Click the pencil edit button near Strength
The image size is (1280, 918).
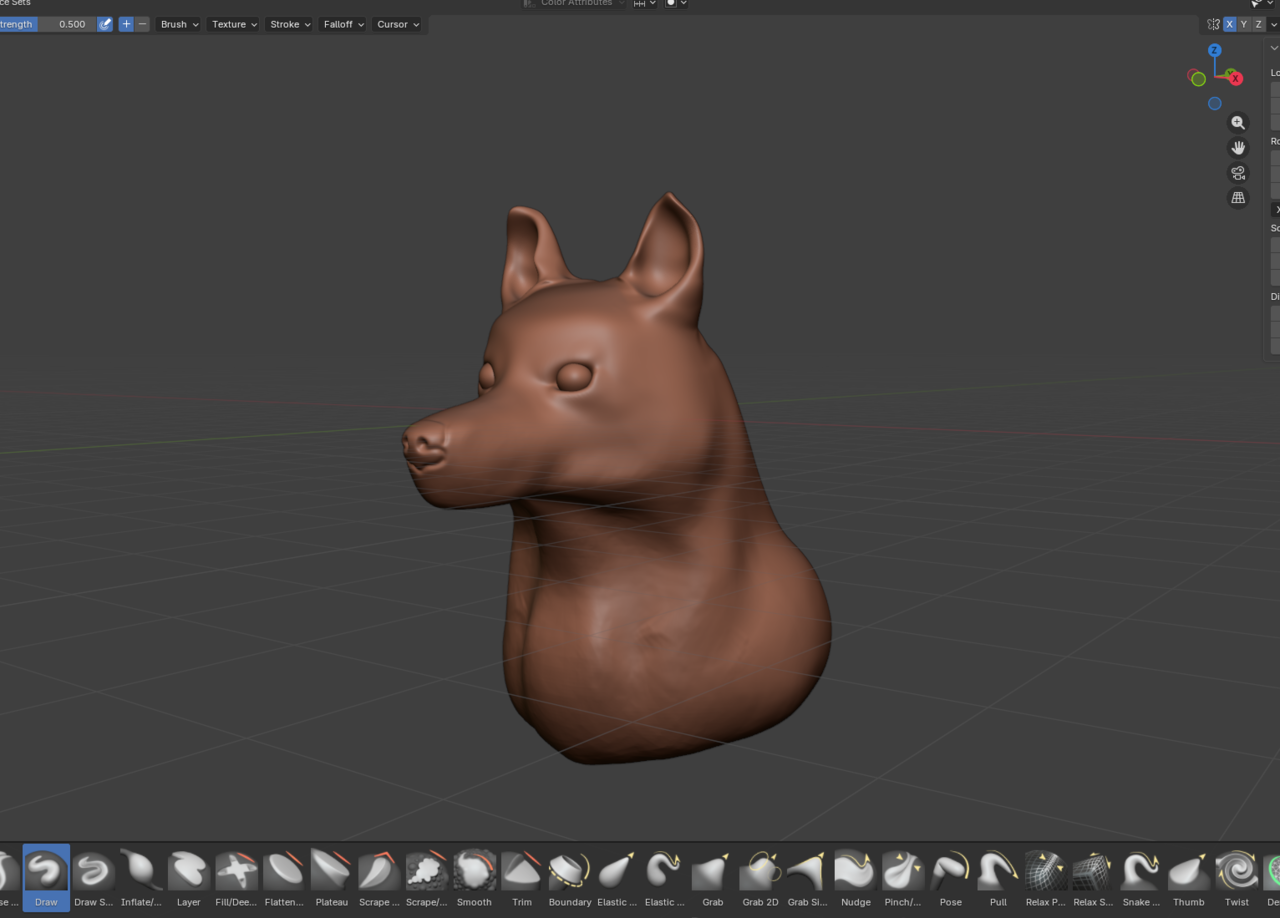[x=105, y=24]
